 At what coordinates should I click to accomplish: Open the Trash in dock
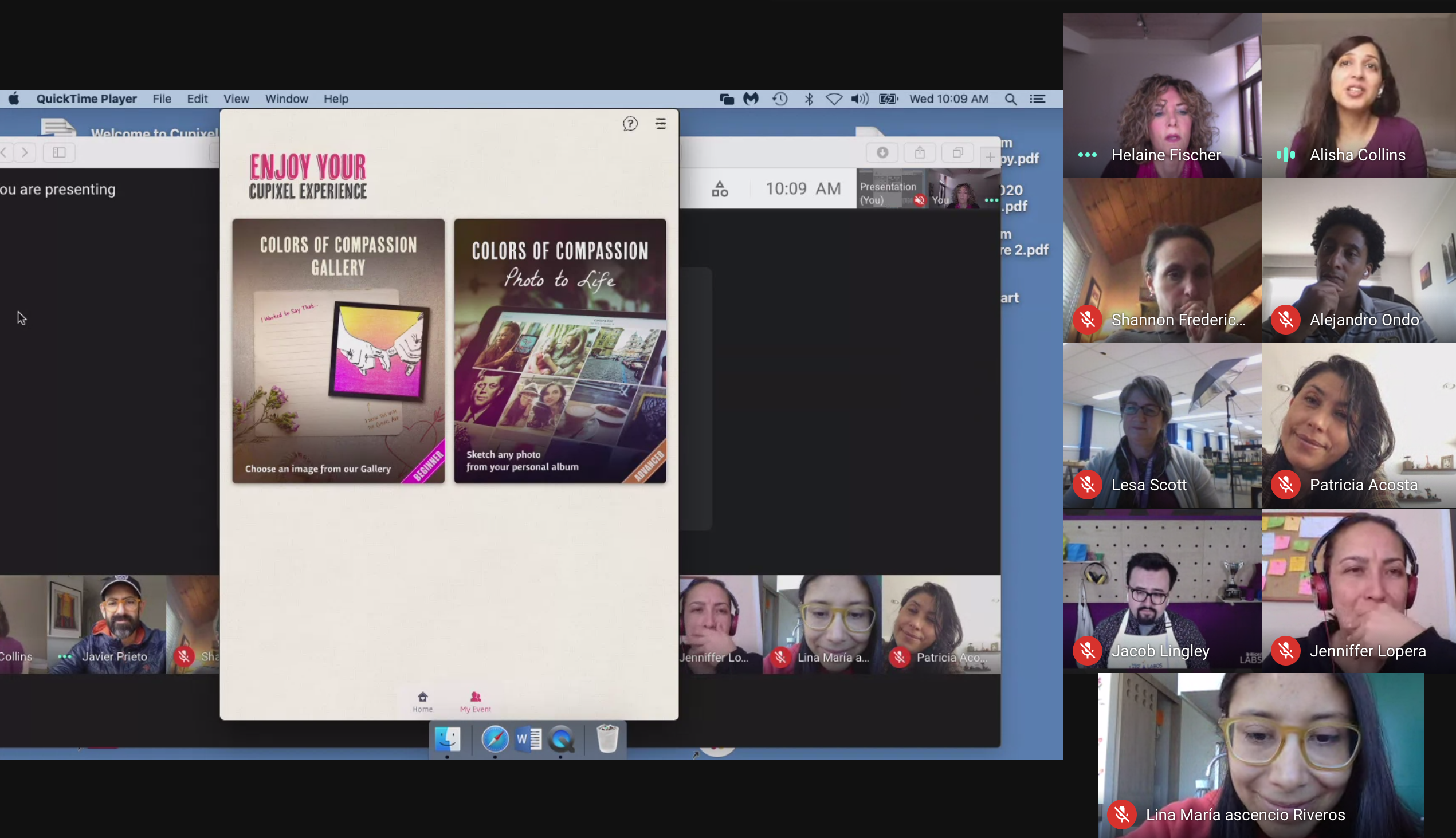point(607,739)
